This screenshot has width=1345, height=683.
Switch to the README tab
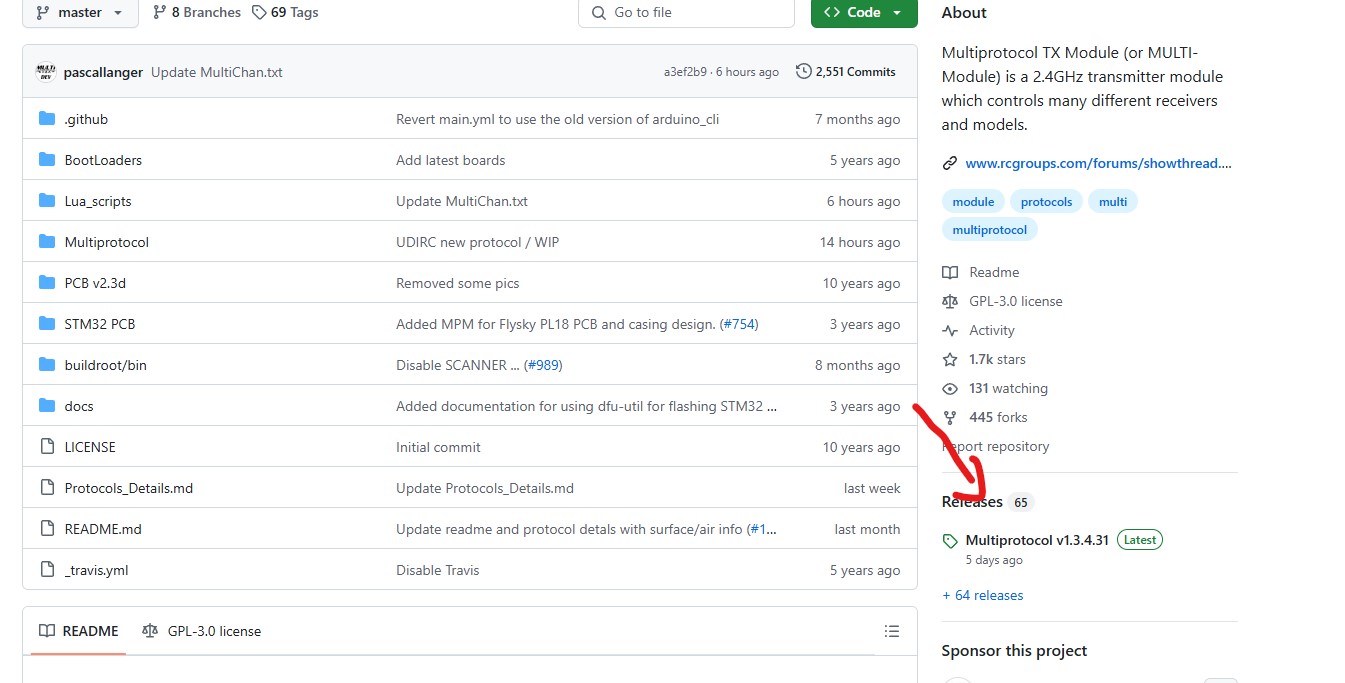79,631
